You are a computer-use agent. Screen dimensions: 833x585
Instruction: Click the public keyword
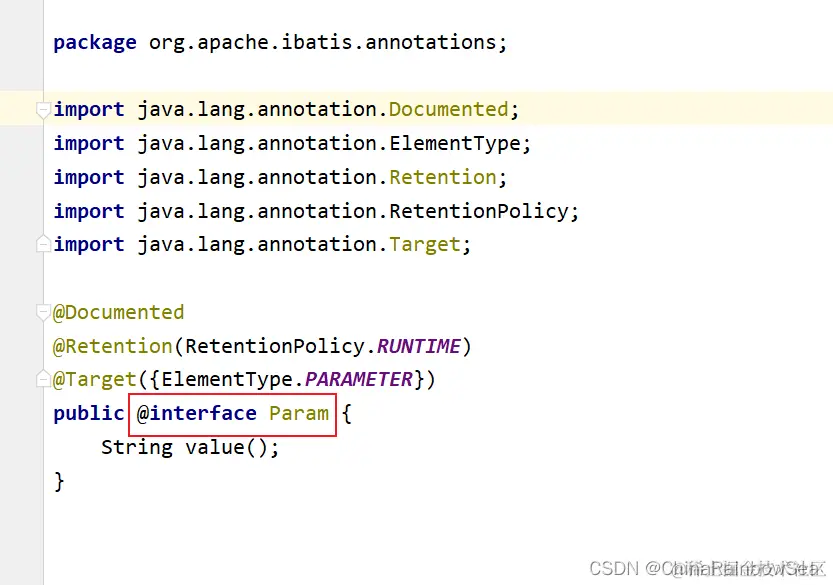click(89, 413)
